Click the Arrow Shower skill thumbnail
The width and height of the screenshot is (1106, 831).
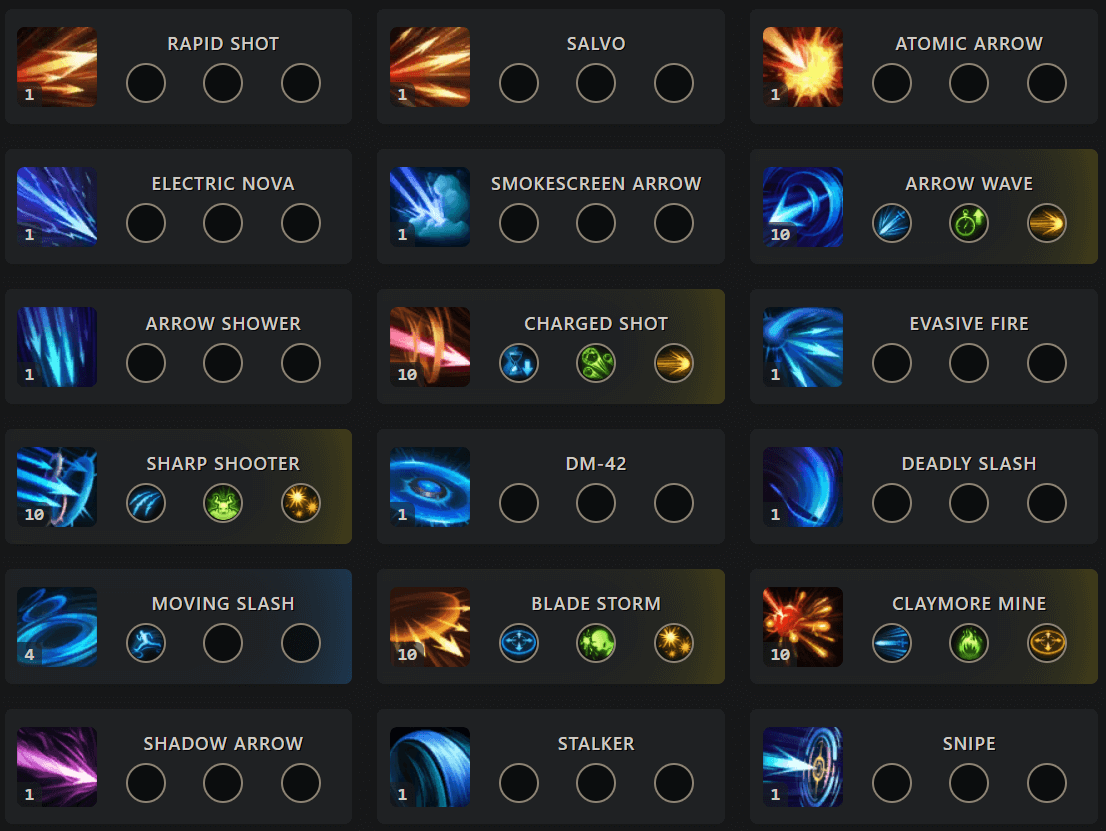click(x=57, y=347)
